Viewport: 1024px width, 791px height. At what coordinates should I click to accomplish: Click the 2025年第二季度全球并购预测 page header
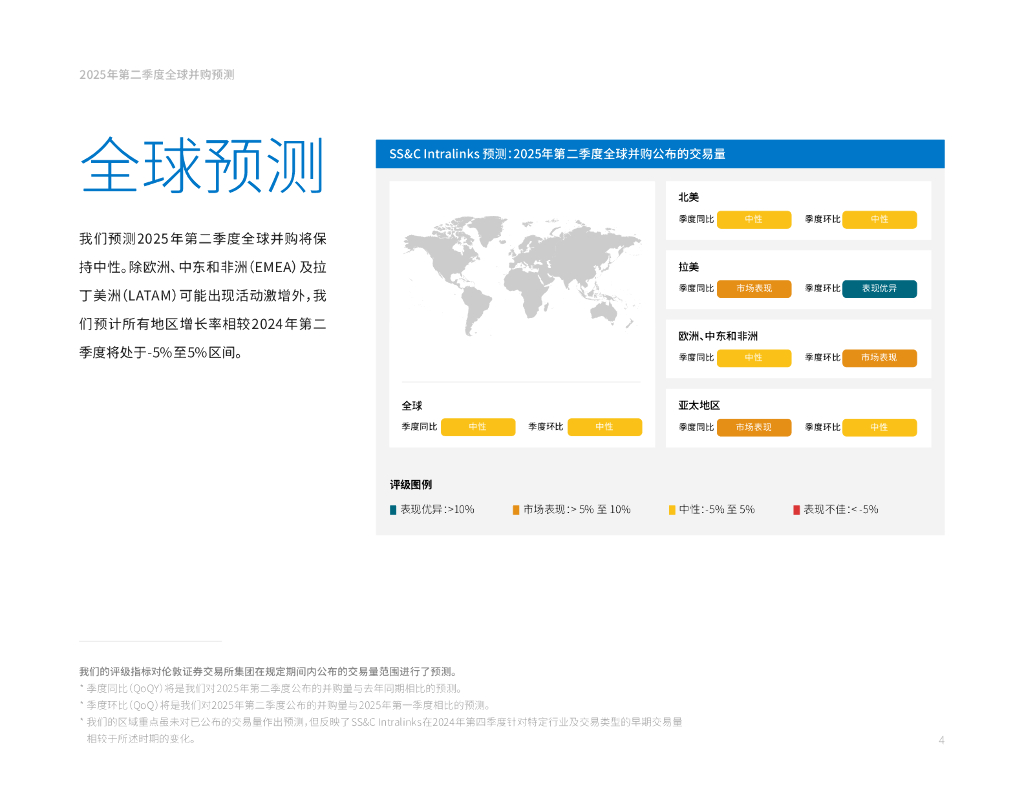click(x=157, y=75)
